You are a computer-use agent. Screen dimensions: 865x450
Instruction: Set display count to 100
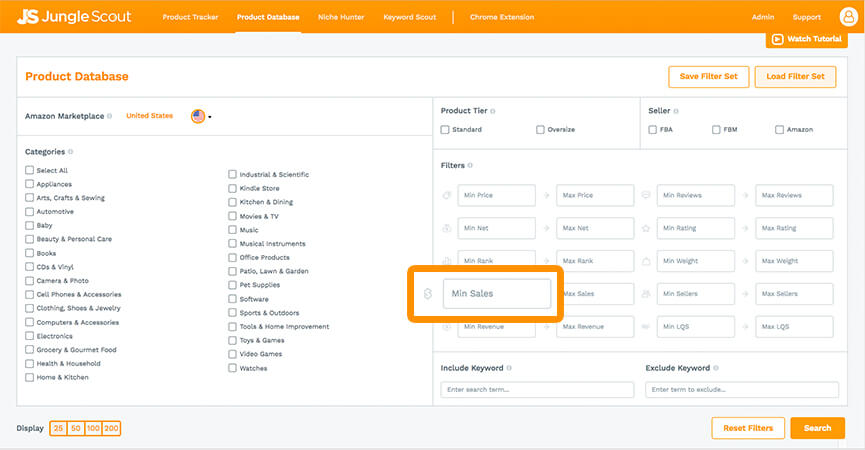[93, 428]
